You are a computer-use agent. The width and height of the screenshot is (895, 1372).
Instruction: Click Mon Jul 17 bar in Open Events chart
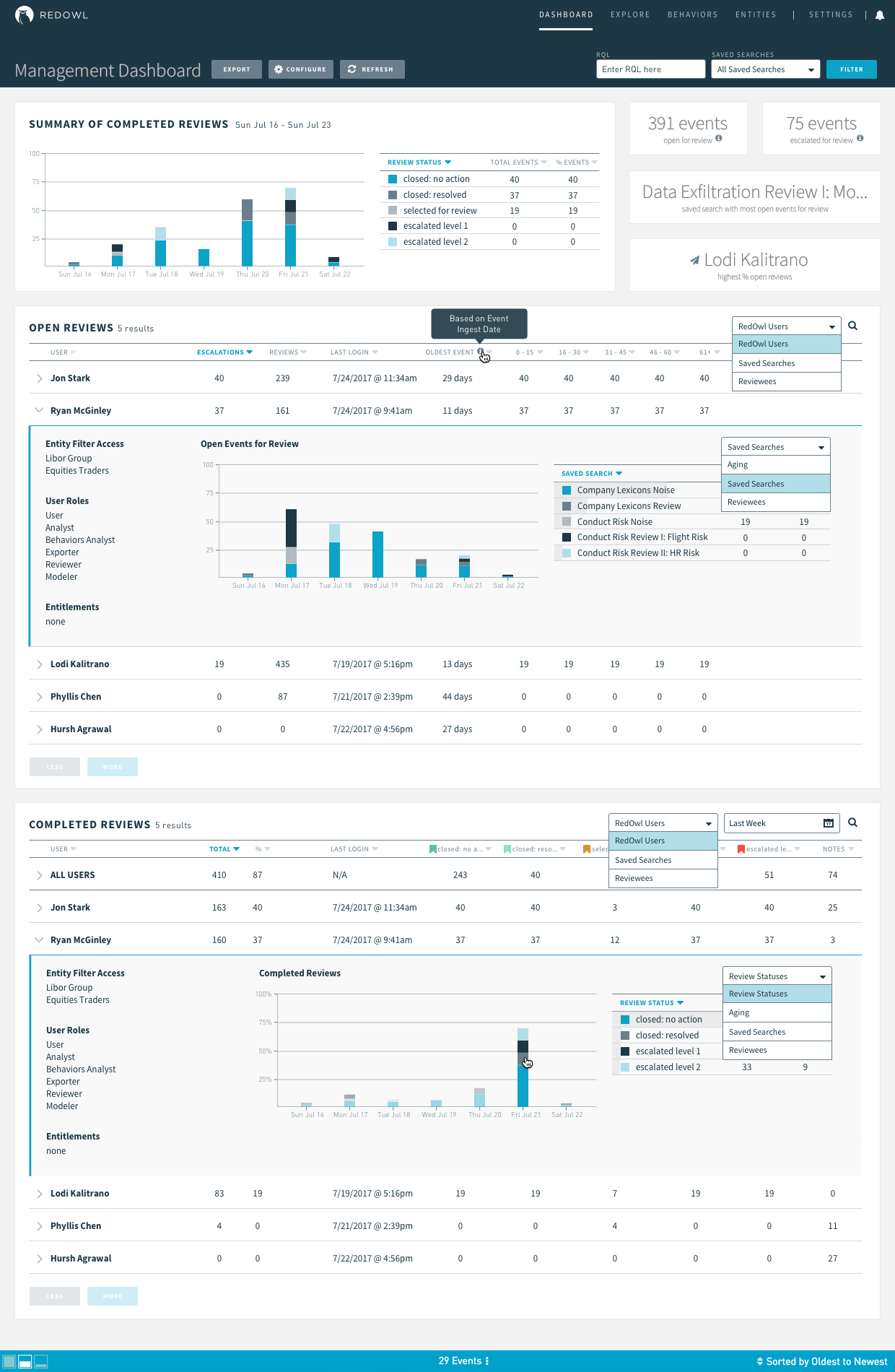pos(292,543)
